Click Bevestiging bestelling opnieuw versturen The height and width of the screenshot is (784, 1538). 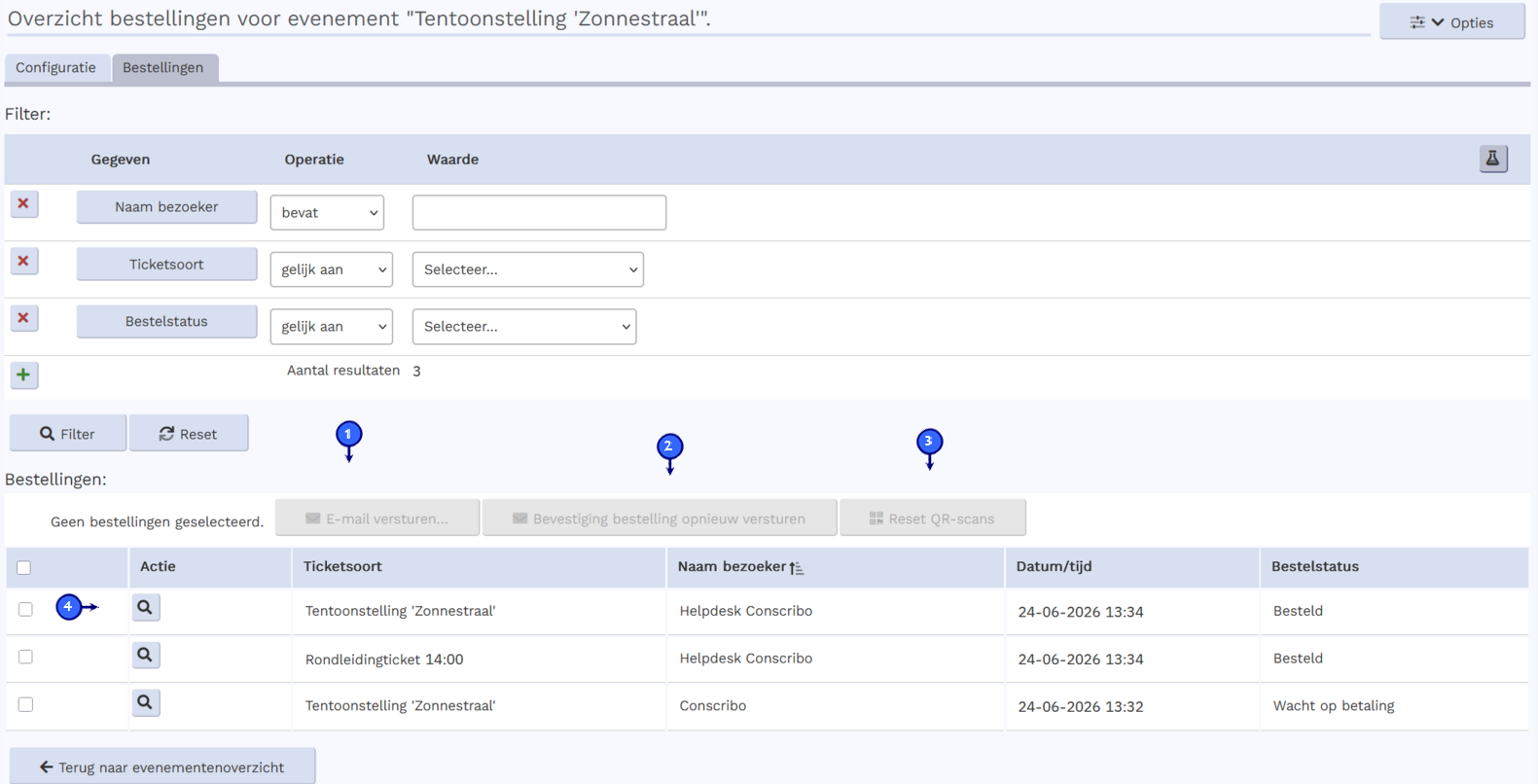660,518
